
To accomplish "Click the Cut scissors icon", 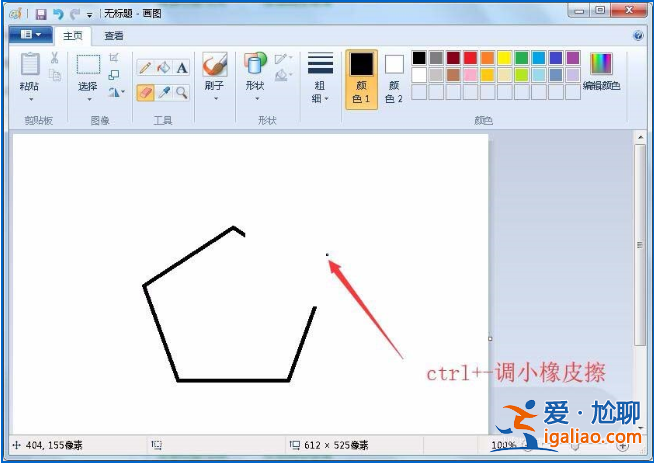I will pyautogui.click(x=55, y=58).
